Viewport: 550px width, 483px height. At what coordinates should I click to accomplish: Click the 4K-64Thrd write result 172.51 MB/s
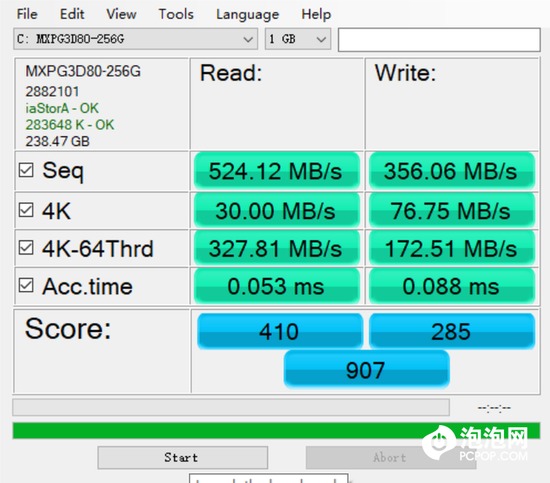point(452,248)
